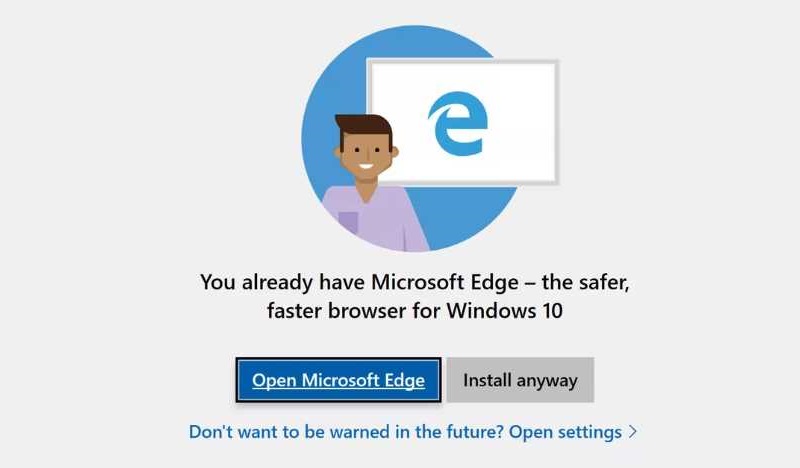Click the chevron arrow after Open settings
The image size is (800, 468).
coord(633,432)
